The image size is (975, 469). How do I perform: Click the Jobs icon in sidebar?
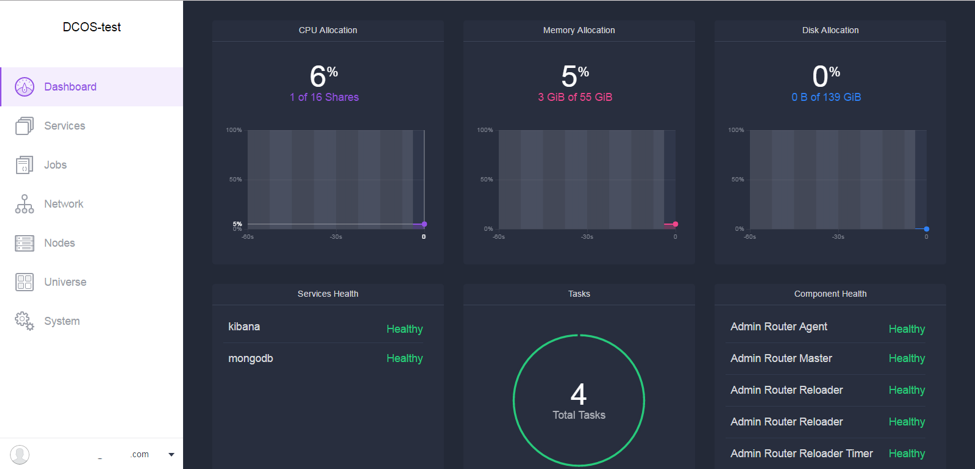tap(25, 165)
